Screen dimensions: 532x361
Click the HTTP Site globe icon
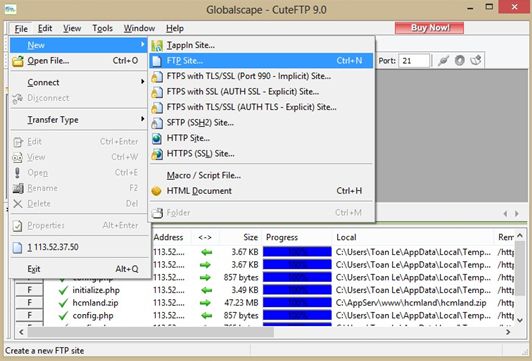[157, 138]
